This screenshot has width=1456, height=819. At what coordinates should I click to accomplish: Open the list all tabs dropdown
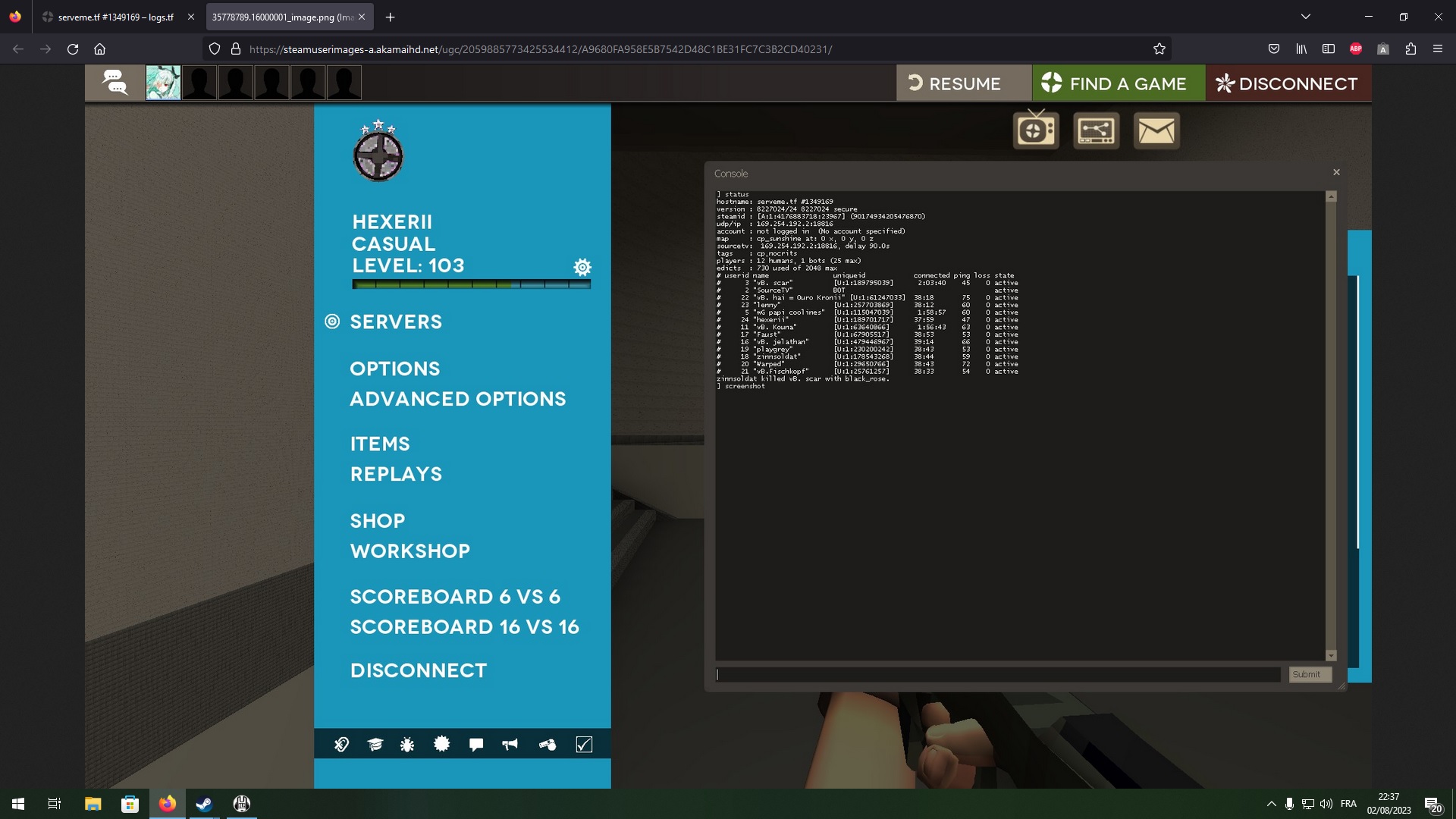coord(1306,17)
